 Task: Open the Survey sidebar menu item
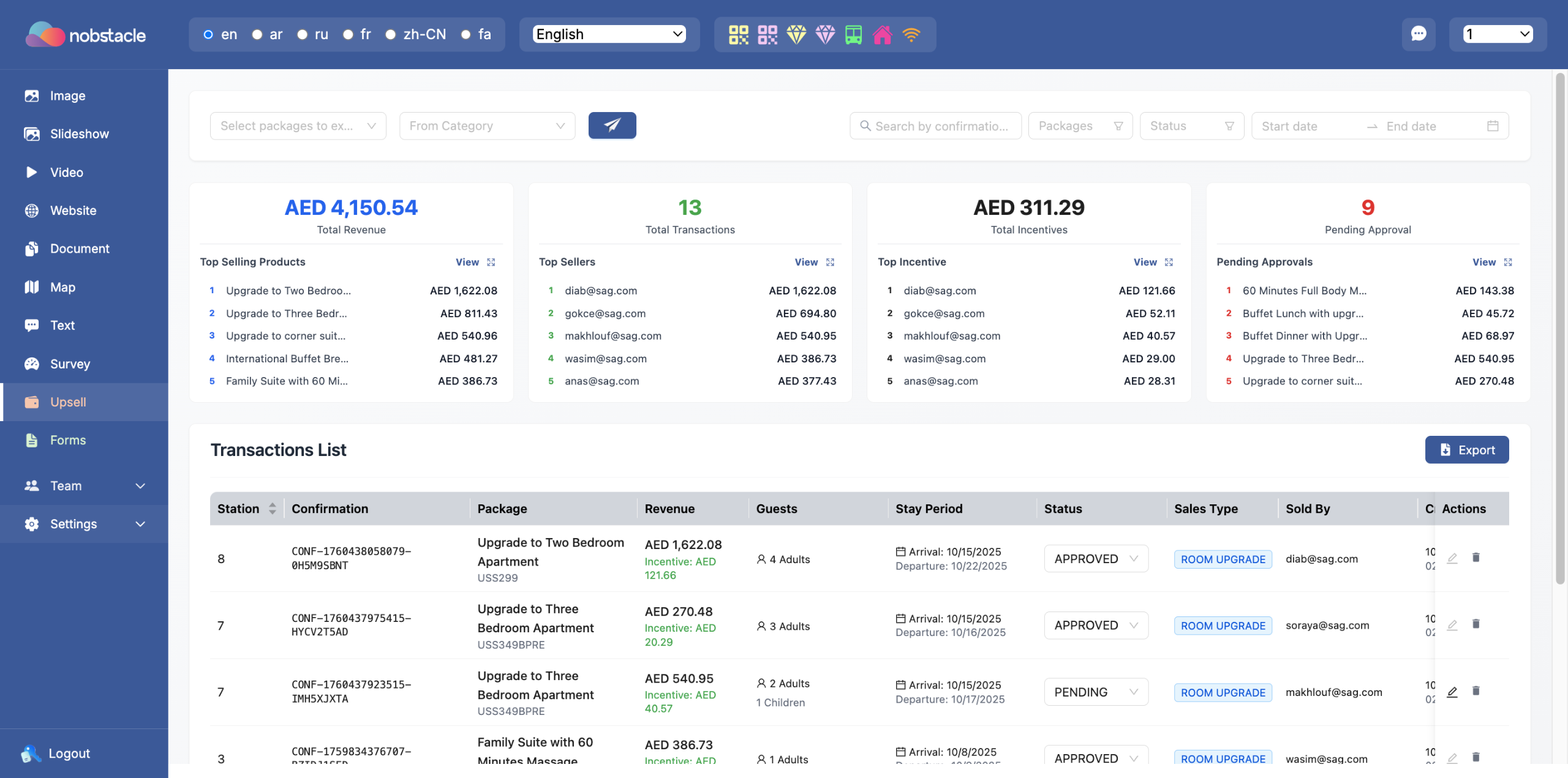pos(70,364)
